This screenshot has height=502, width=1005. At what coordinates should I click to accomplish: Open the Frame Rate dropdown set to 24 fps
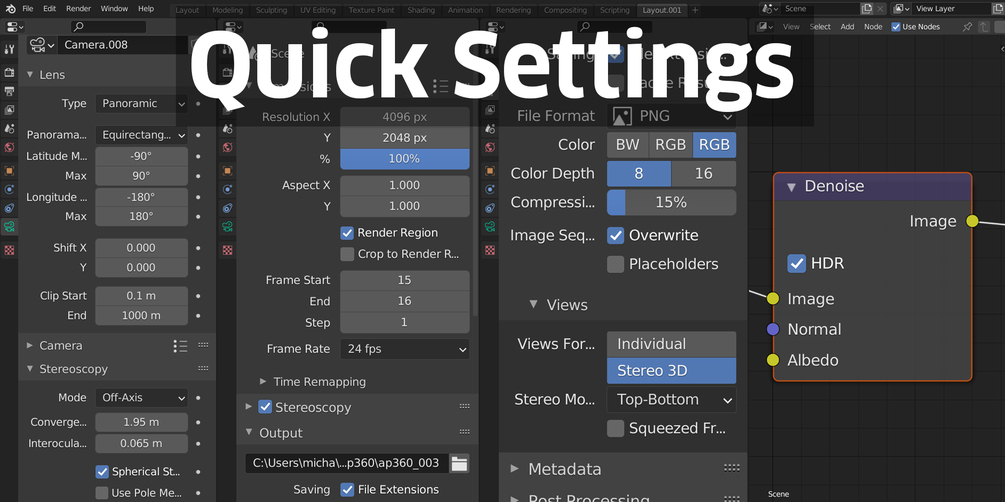click(x=404, y=350)
